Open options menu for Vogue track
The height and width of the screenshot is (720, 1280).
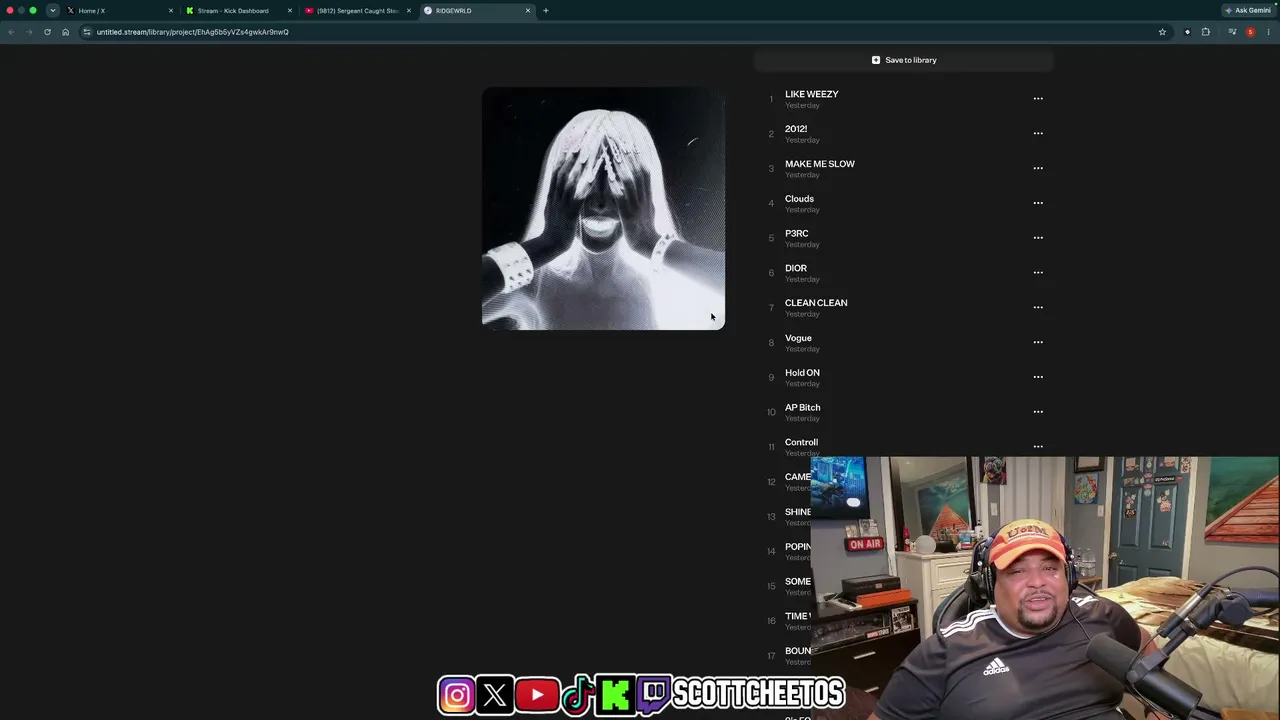(1038, 342)
